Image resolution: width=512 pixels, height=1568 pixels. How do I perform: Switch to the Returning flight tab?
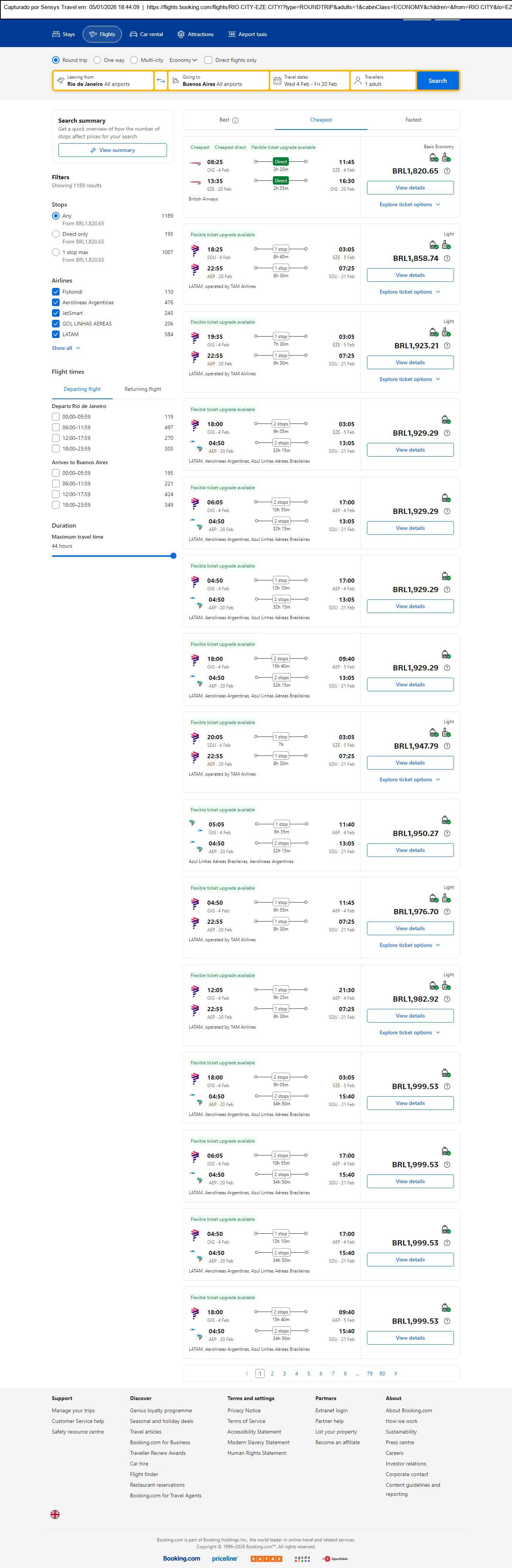click(143, 389)
